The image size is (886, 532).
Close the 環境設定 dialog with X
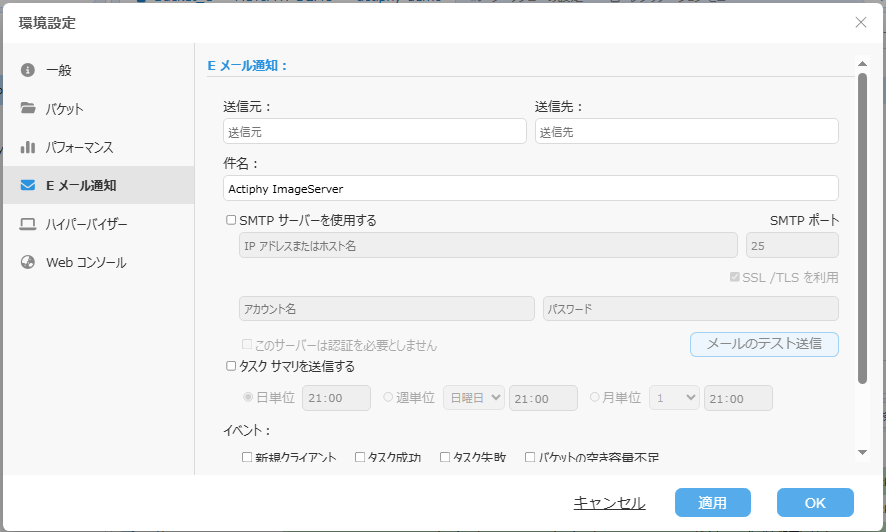pyautogui.click(x=861, y=22)
